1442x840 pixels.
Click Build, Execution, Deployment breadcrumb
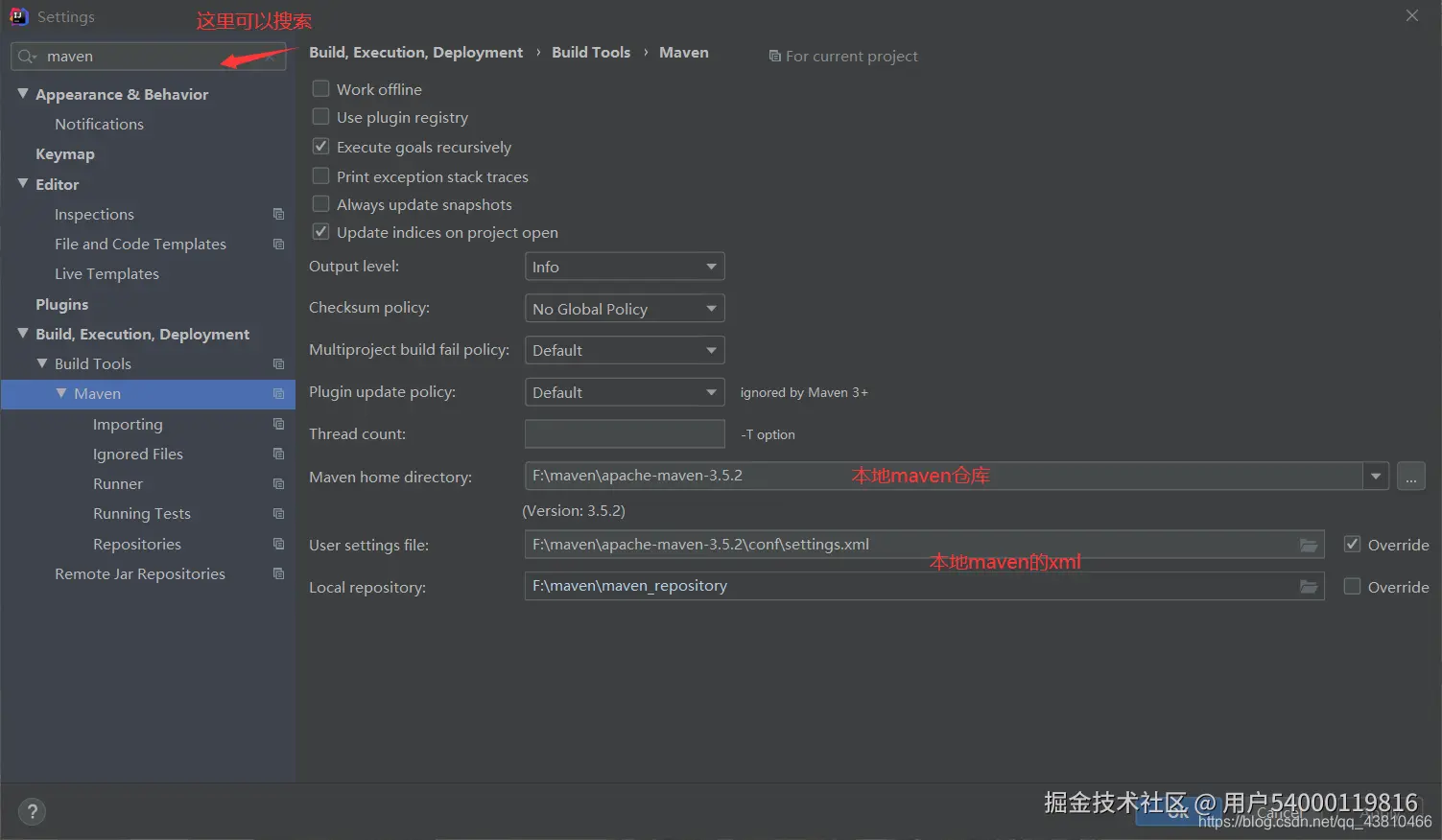tap(415, 53)
